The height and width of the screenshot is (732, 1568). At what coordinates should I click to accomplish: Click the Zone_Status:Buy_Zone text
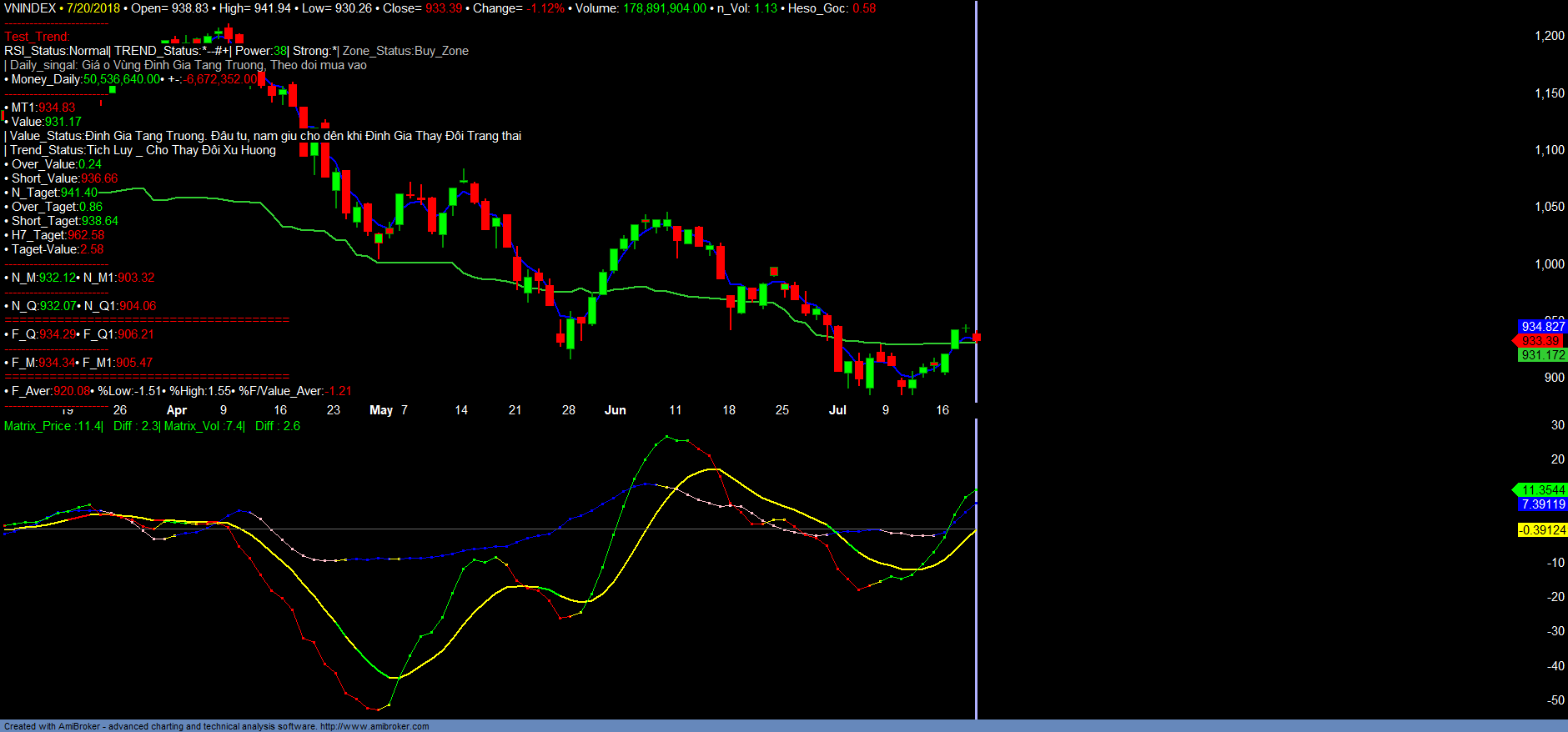[405, 51]
